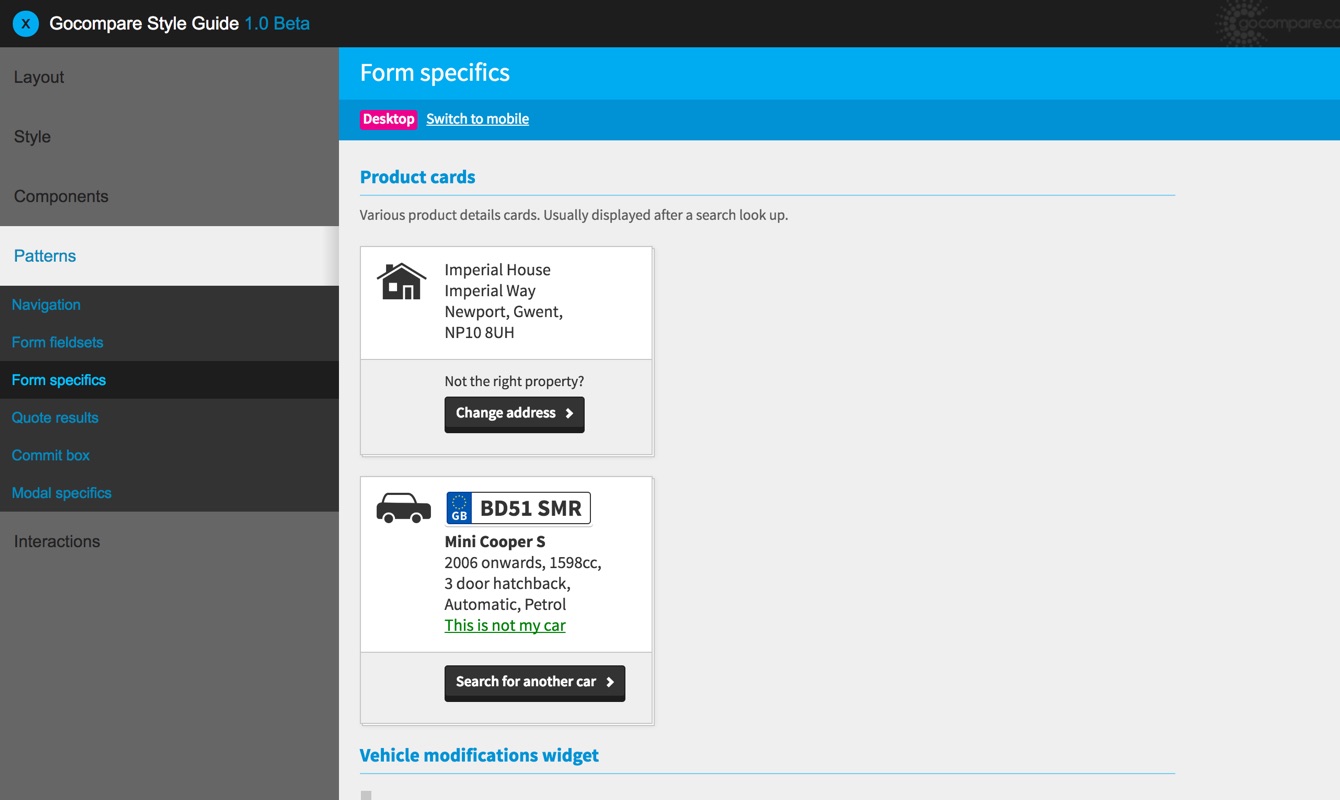
Task: Click the Form specifics page heading
Action: click(435, 73)
